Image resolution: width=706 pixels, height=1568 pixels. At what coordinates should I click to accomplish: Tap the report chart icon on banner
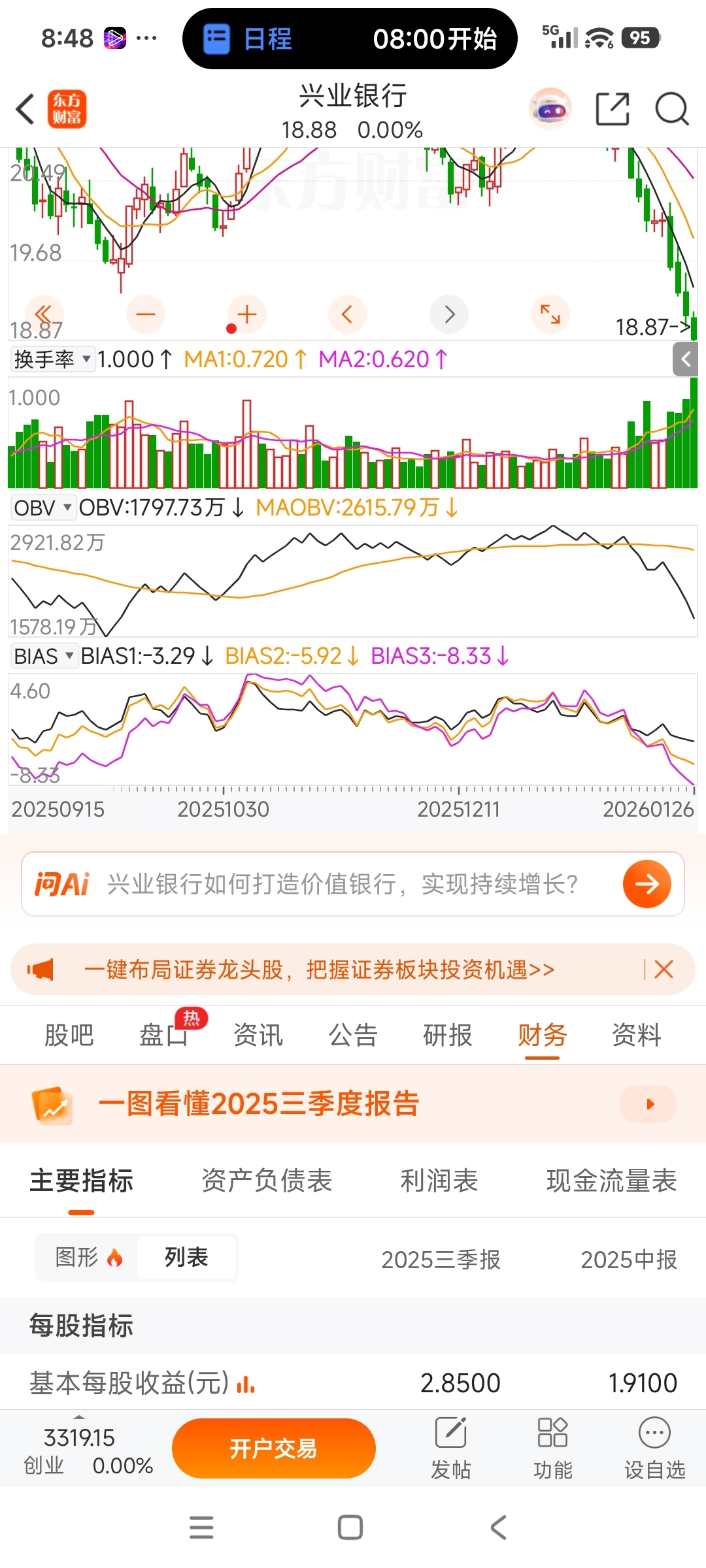coord(52,1105)
